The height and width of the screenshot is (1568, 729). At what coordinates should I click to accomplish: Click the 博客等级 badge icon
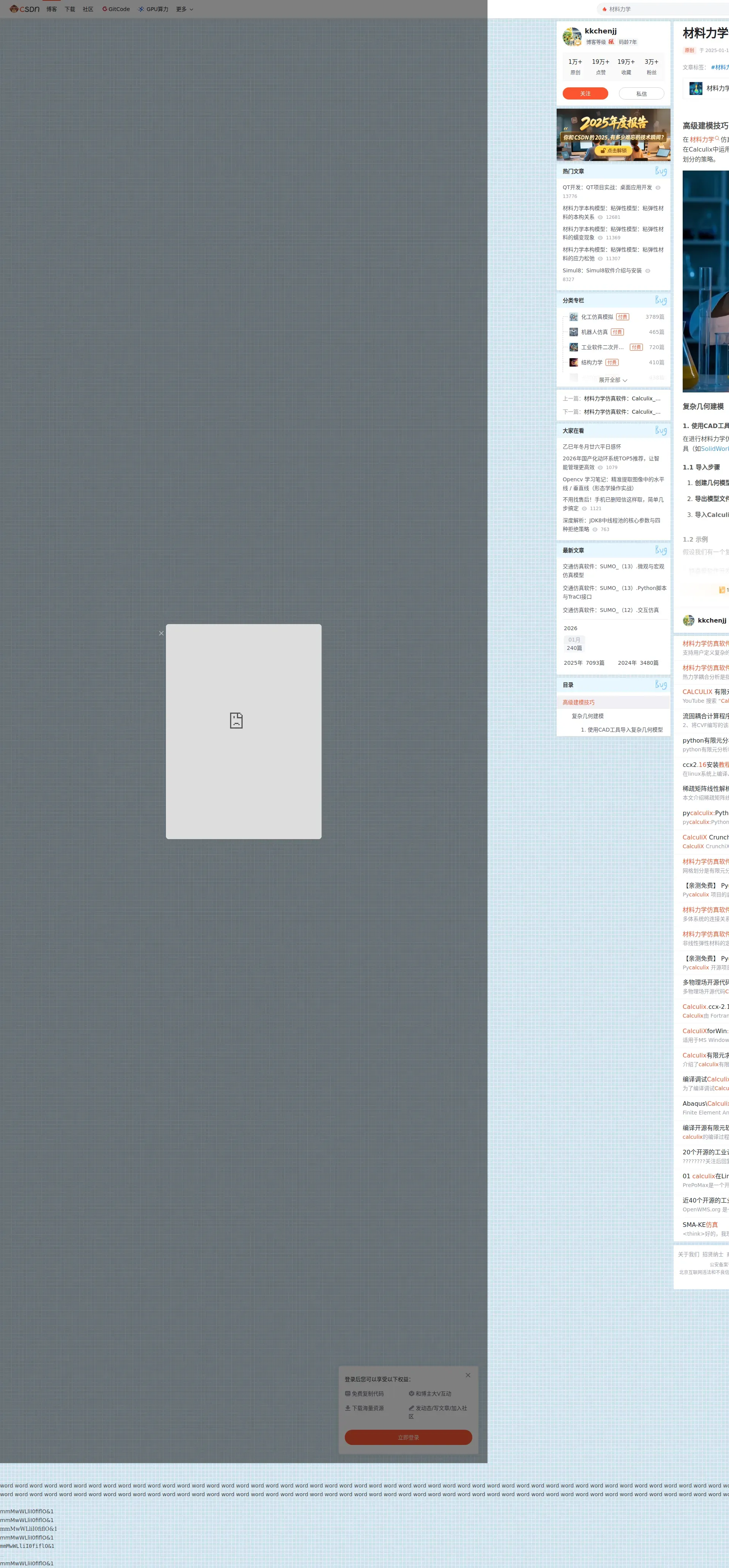click(x=611, y=42)
